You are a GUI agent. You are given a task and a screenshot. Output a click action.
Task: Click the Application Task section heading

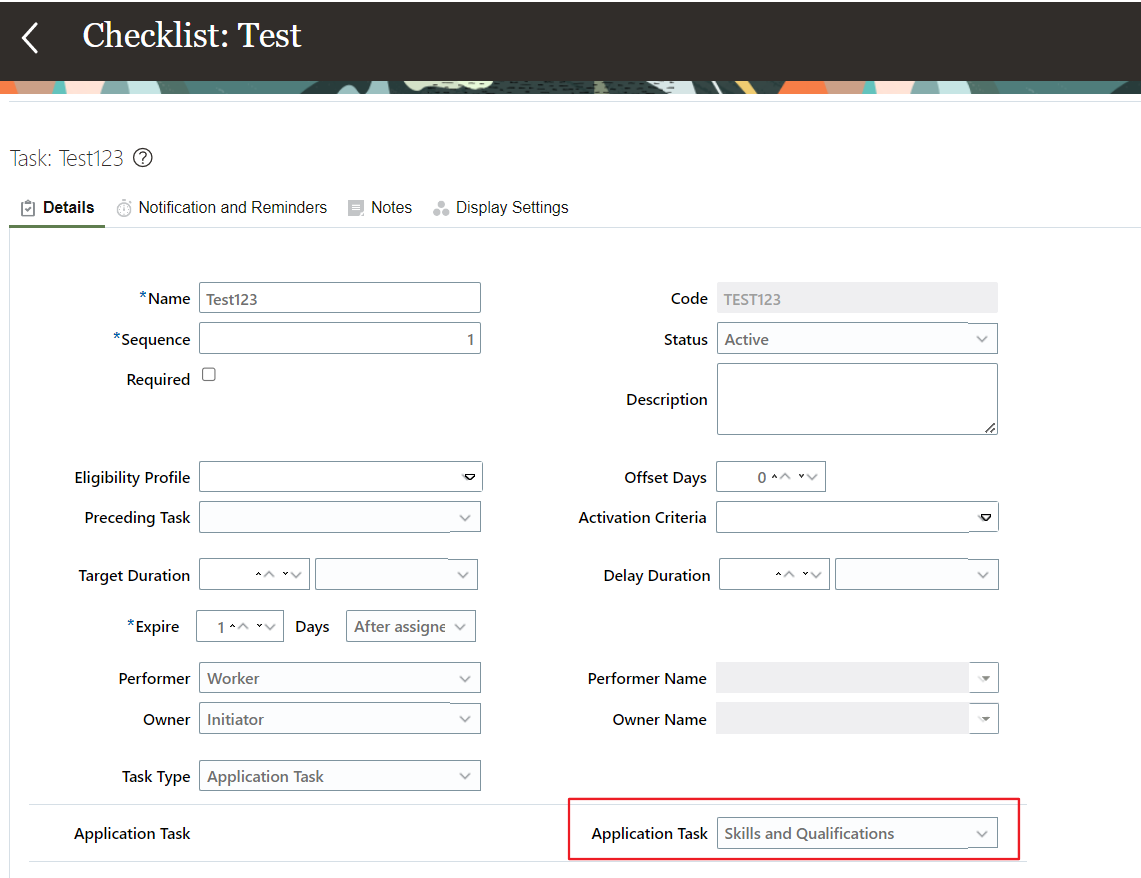tap(132, 834)
